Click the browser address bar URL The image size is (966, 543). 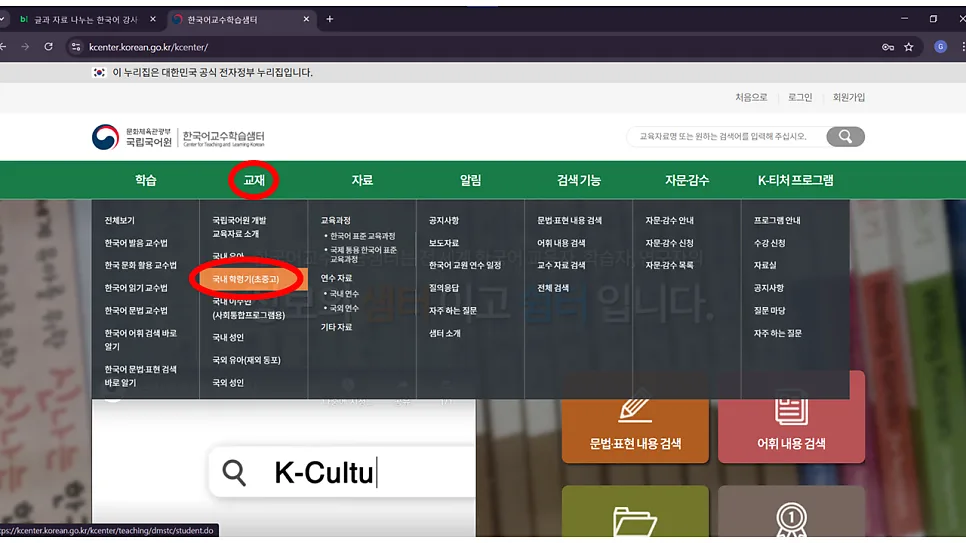point(148,47)
